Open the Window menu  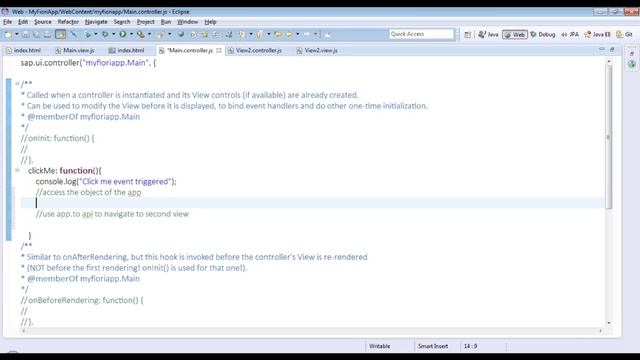[x=188, y=22]
